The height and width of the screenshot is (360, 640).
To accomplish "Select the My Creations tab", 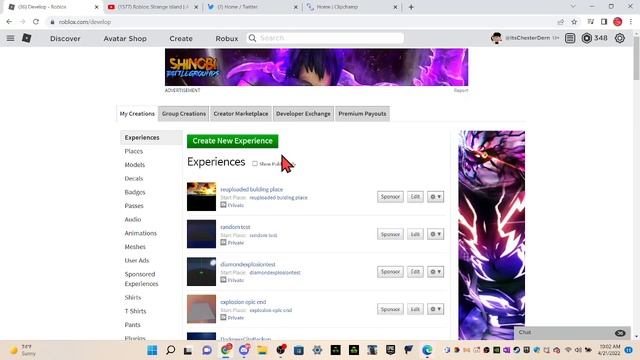I will click(137, 114).
